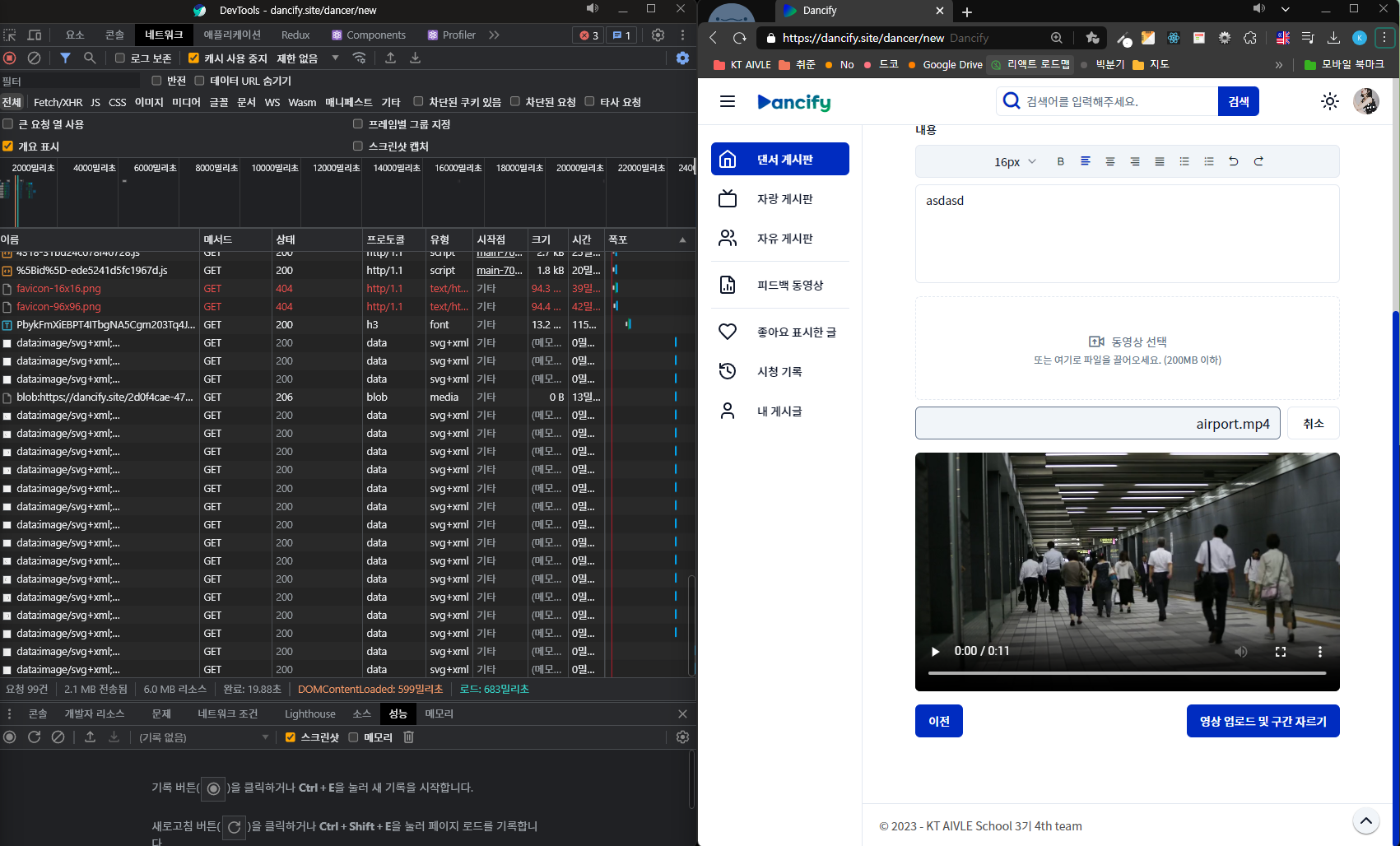
Task: Apply bold formatting in the editor
Action: 1061,161
